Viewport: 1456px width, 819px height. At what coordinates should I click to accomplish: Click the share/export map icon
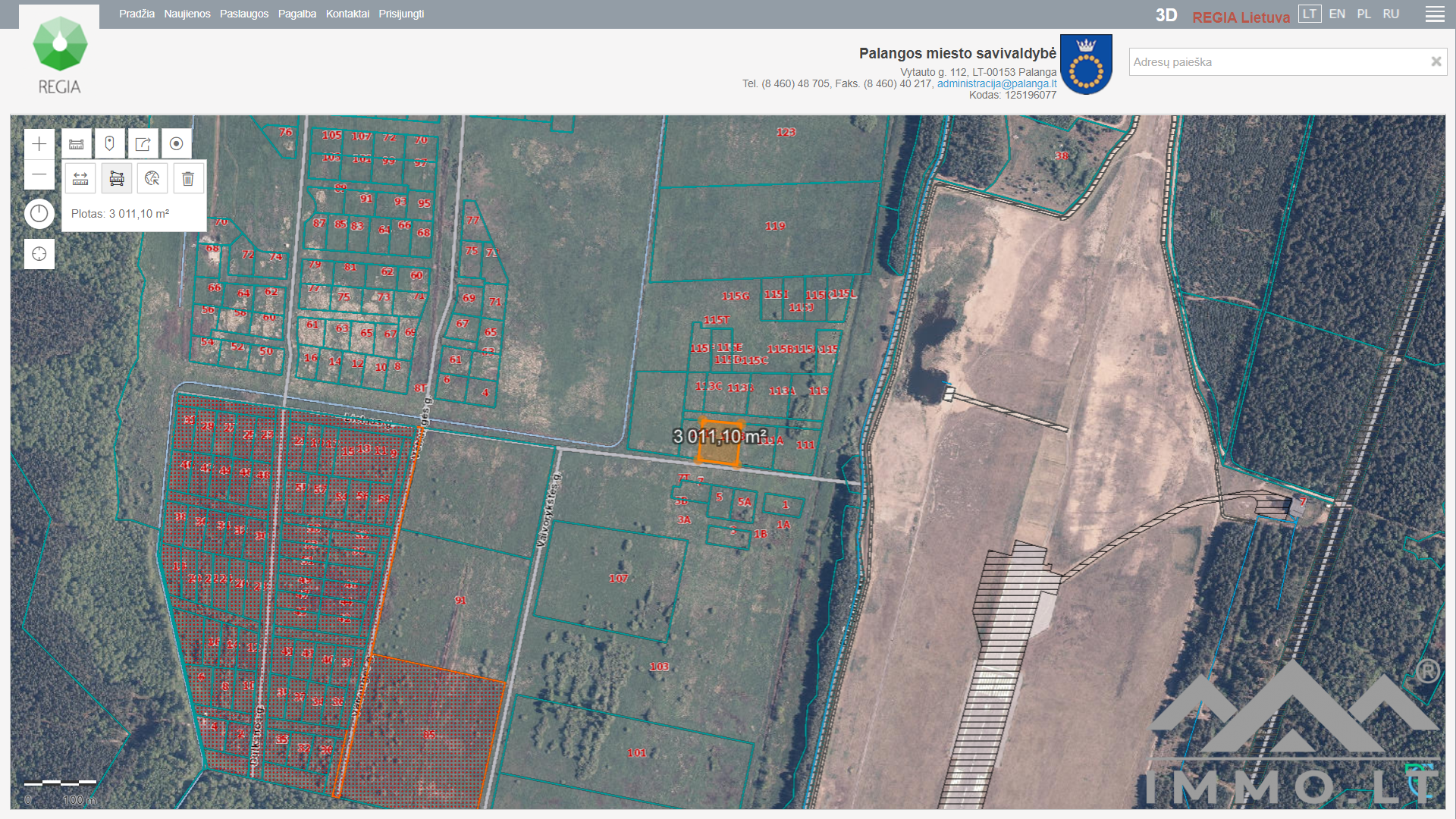tap(143, 144)
